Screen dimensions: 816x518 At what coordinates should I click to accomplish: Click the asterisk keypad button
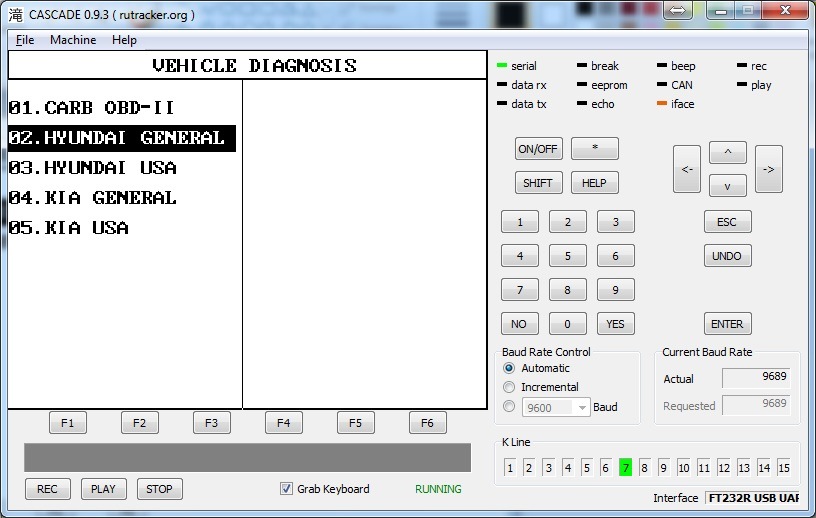pos(595,149)
